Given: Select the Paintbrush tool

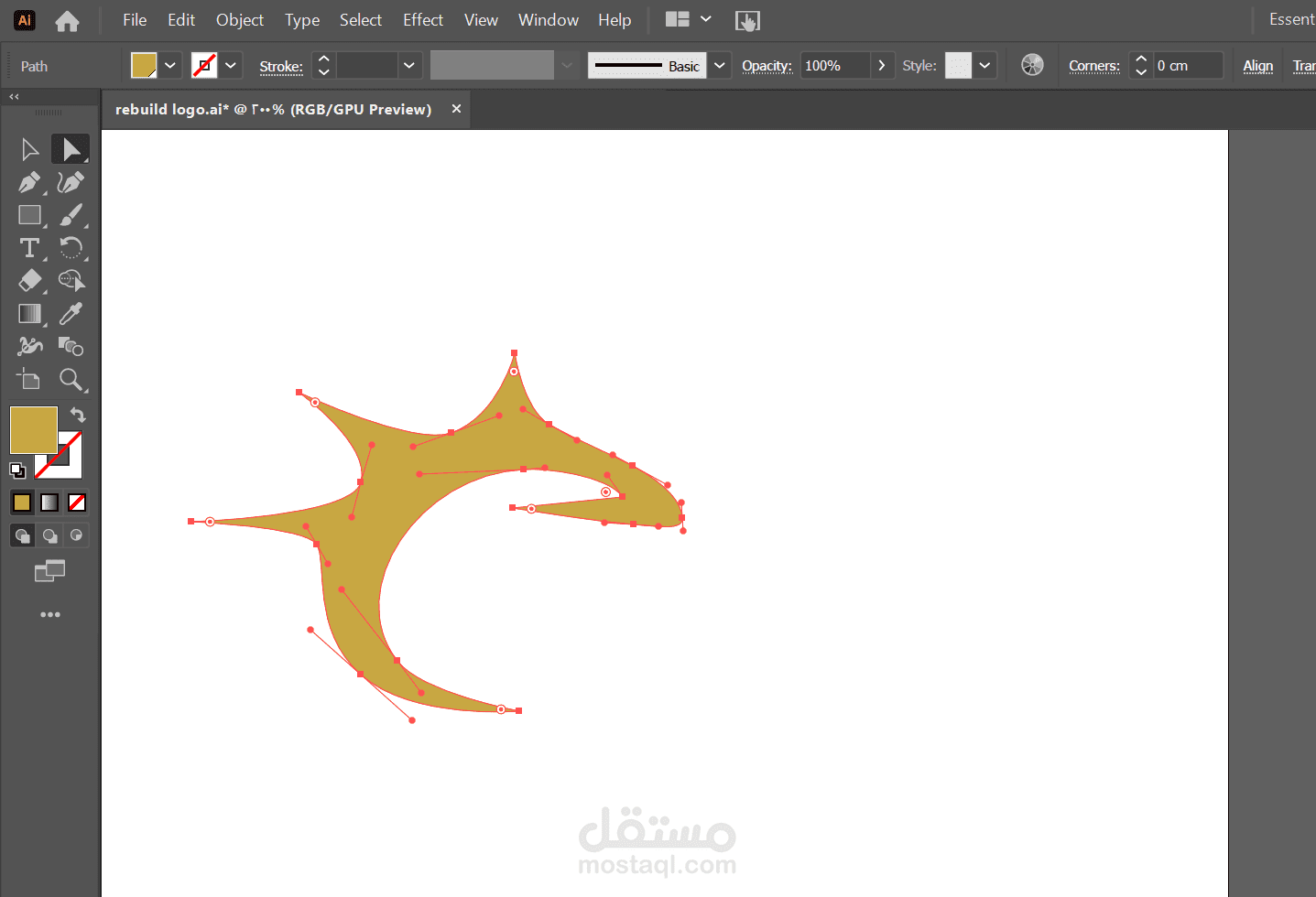Looking at the screenshot, I should pyautogui.click(x=71, y=215).
